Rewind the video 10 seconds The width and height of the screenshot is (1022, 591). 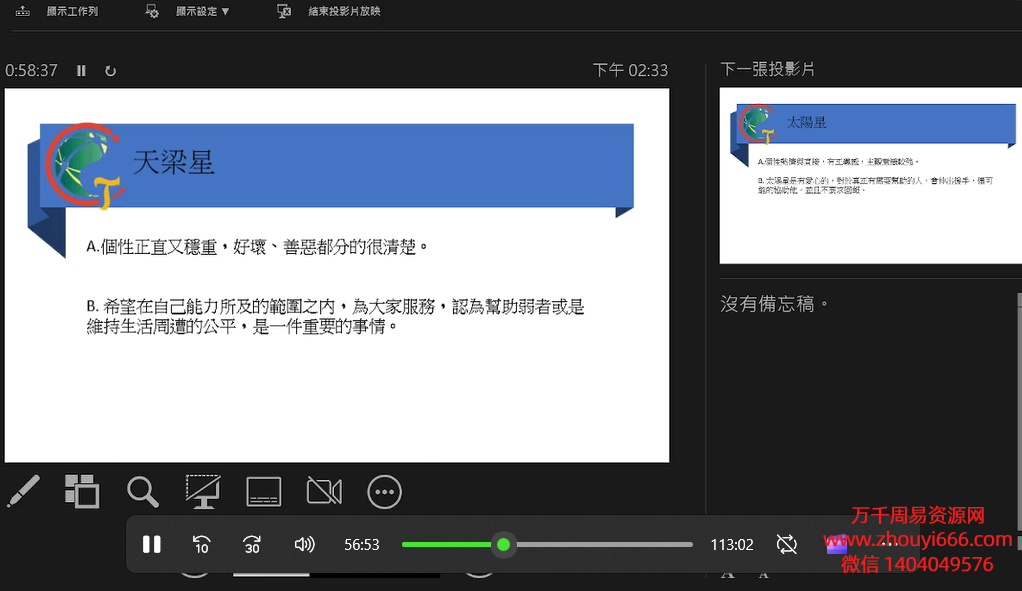tap(201, 544)
